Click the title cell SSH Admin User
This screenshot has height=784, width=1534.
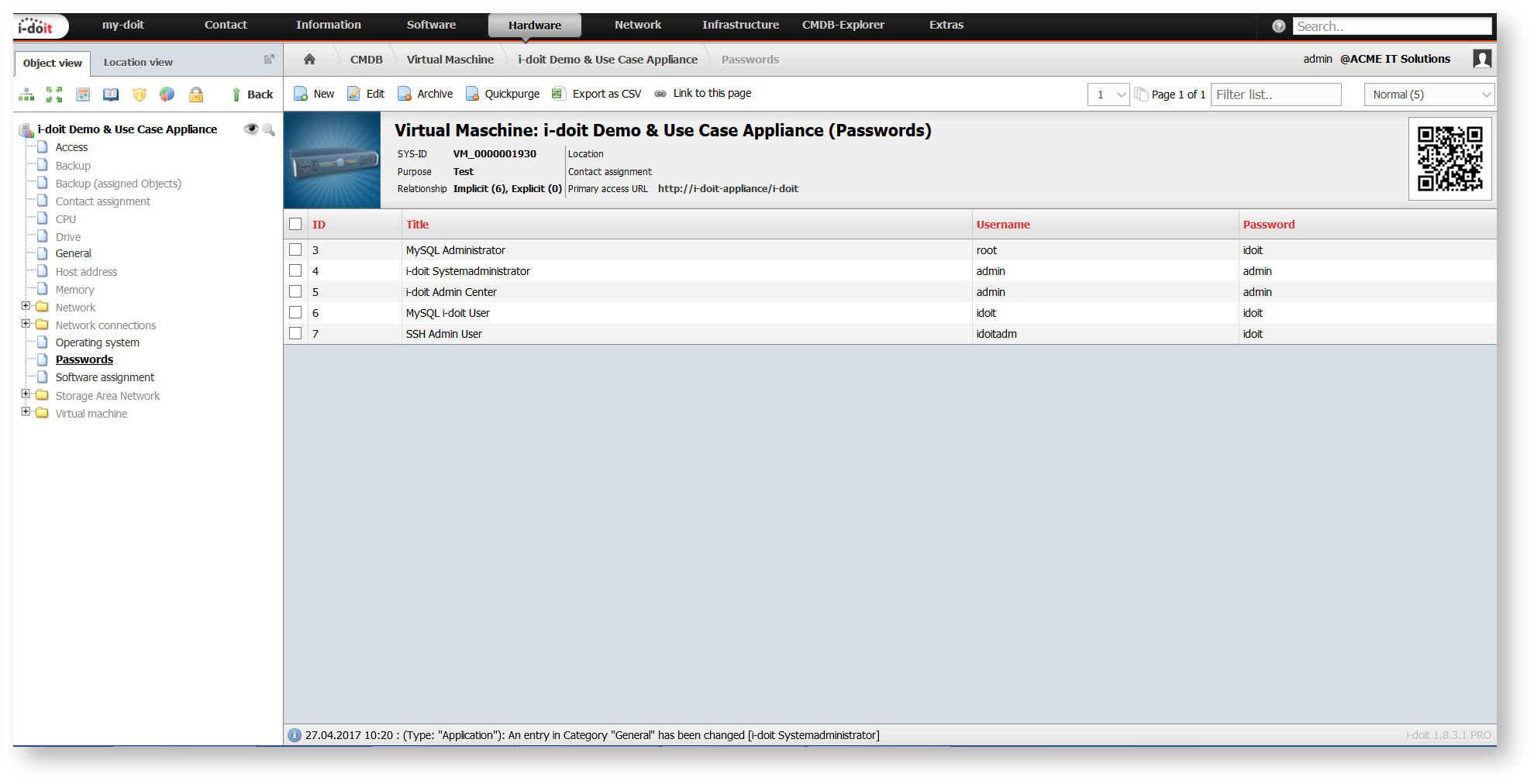pyautogui.click(x=444, y=334)
